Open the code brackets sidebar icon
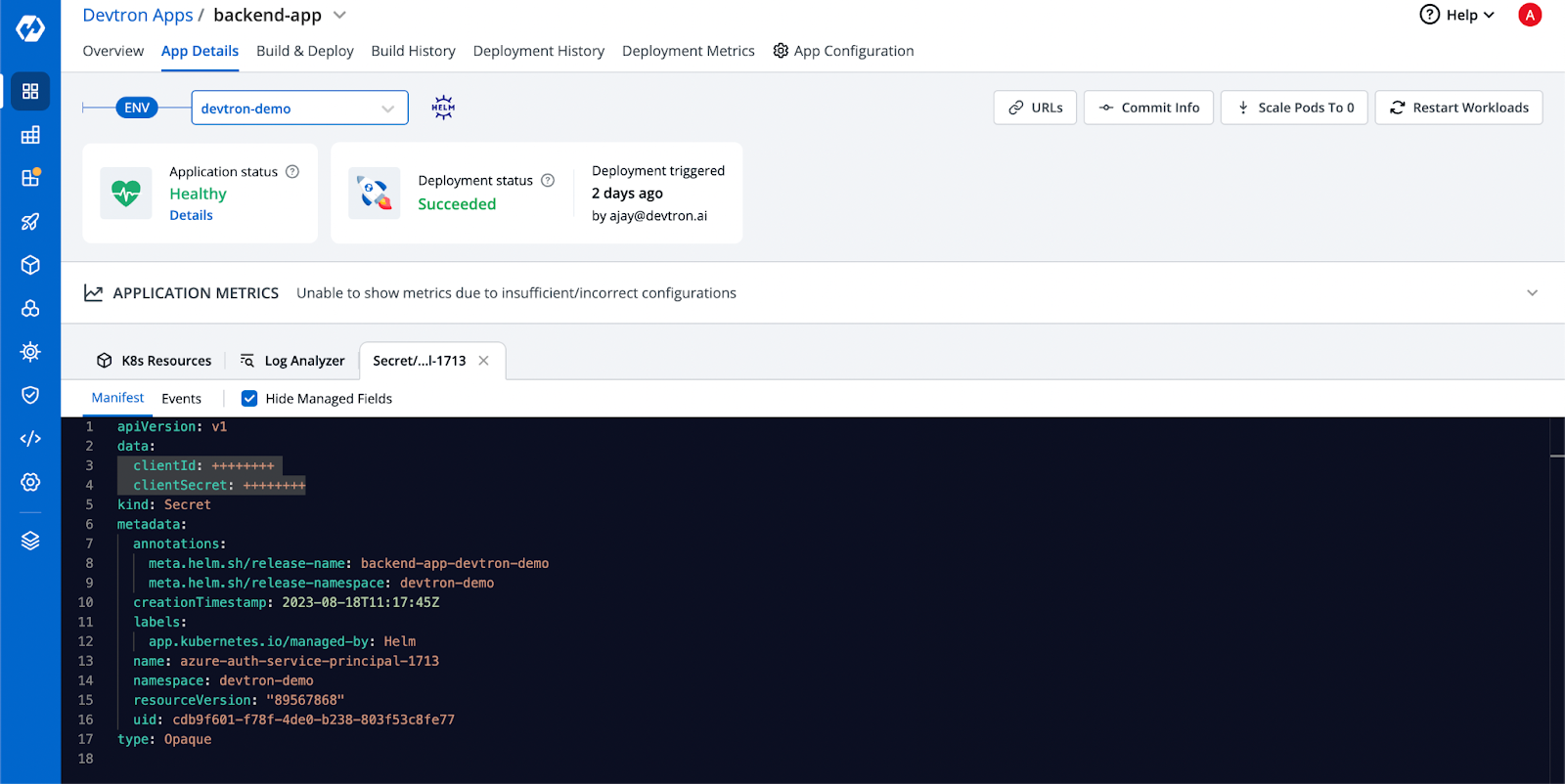The width and height of the screenshot is (1565, 784). (x=30, y=439)
